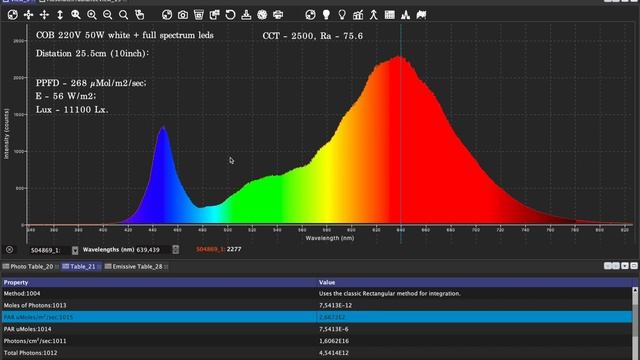Screen dimensions: 640x360
Task: Click the circled X icon below graph
Action: click(x=9, y=249)
